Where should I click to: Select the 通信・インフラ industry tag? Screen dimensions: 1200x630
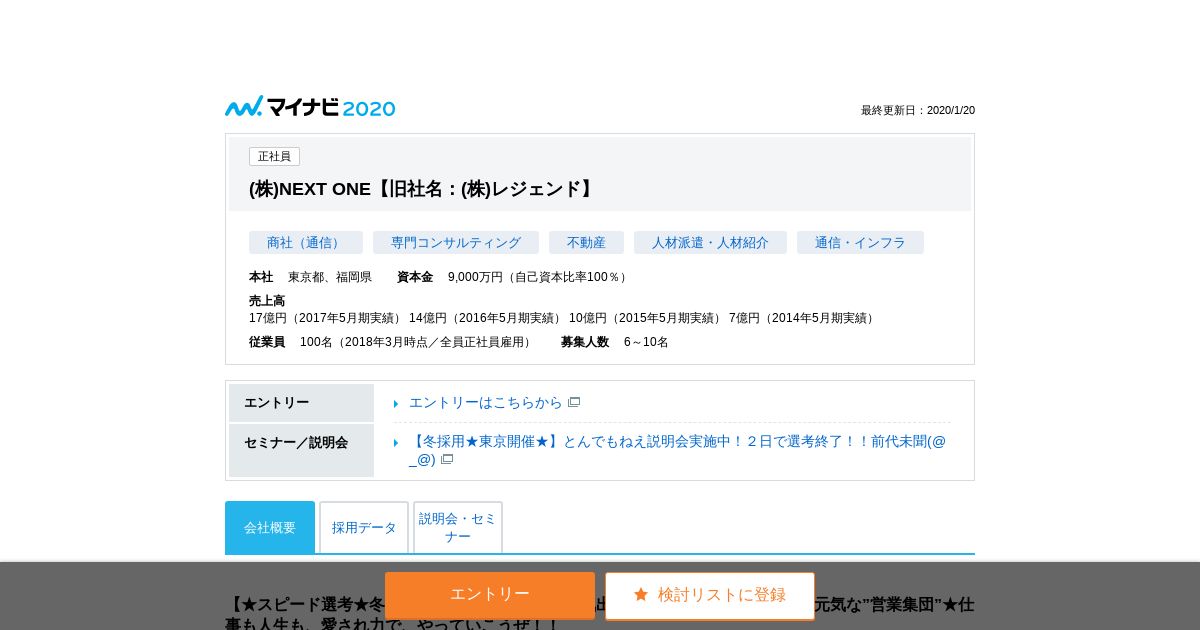tap(860, 243)
